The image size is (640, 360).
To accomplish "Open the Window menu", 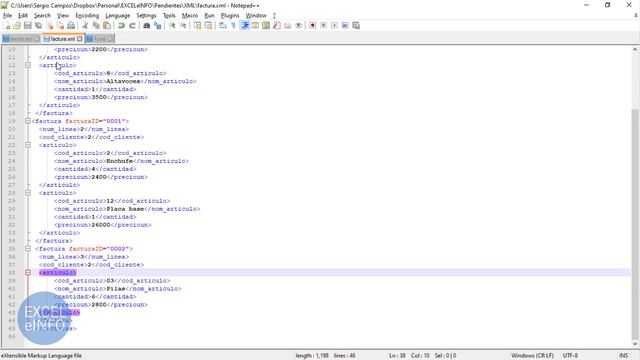I will pyautogui.click(x=256, y=16).
